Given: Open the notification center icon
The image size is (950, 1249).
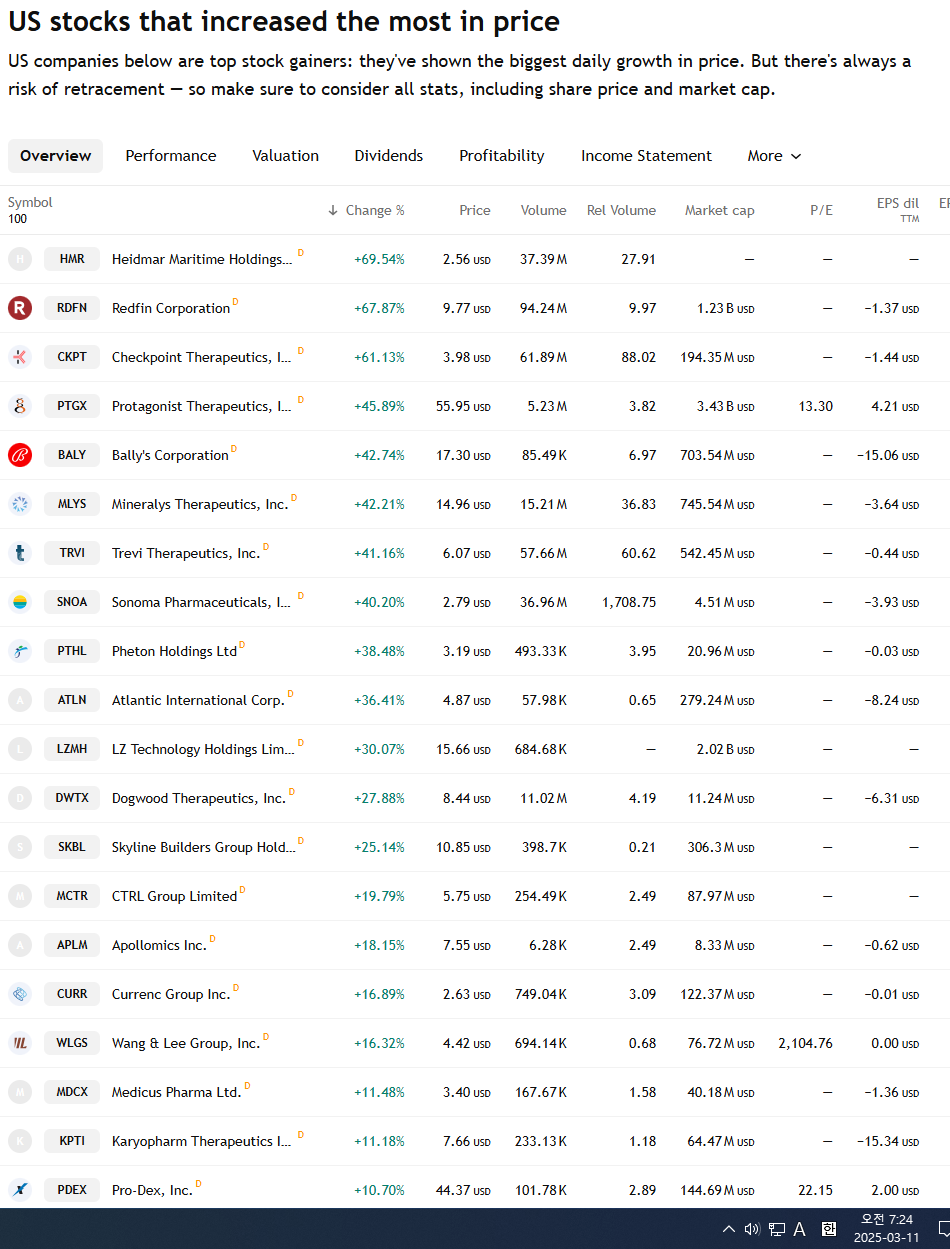Looking at the screenshot, I should click(x=942, y=1229).
